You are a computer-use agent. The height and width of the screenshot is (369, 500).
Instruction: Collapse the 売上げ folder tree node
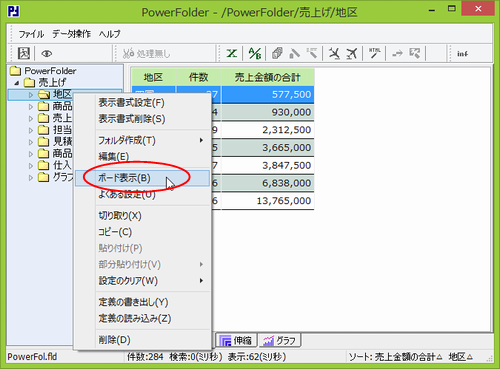pos(17,83)
